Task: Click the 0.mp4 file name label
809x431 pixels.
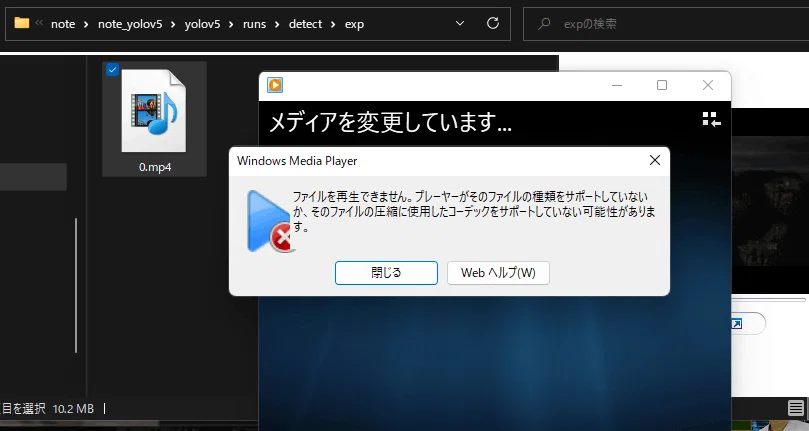Action: point(155,167)
